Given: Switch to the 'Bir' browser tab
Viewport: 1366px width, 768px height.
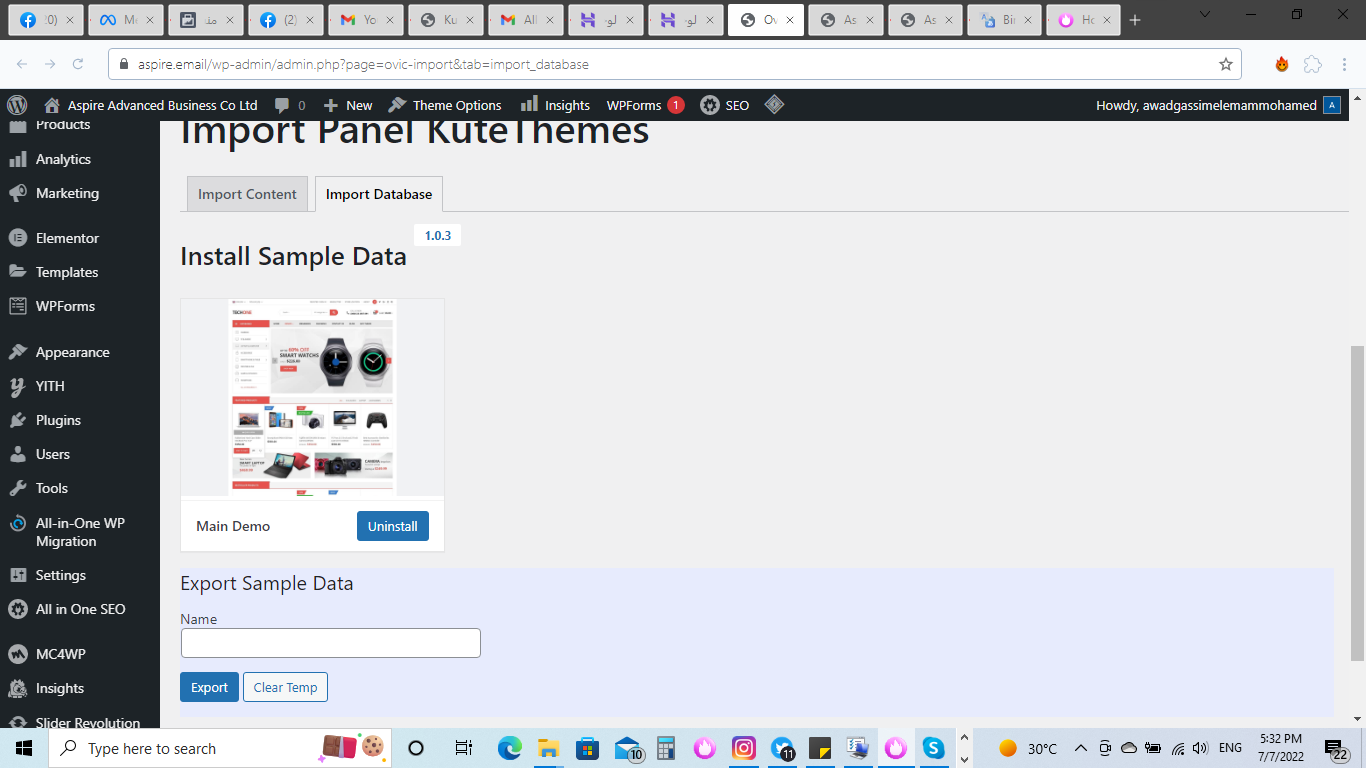Looking at the screenshot, I should click(x=1005, y=20).
